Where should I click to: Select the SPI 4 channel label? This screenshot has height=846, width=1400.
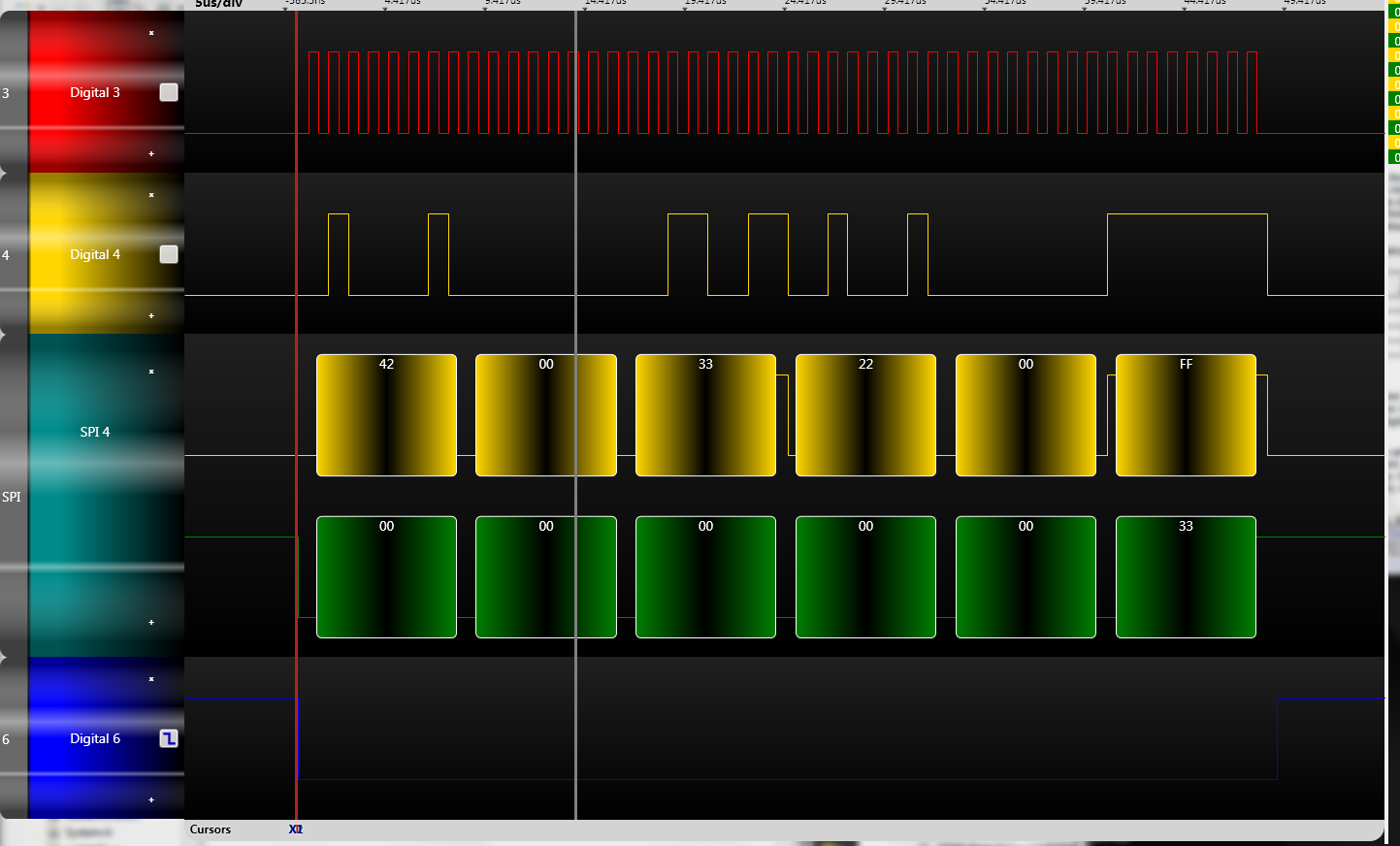coord(95,432)
